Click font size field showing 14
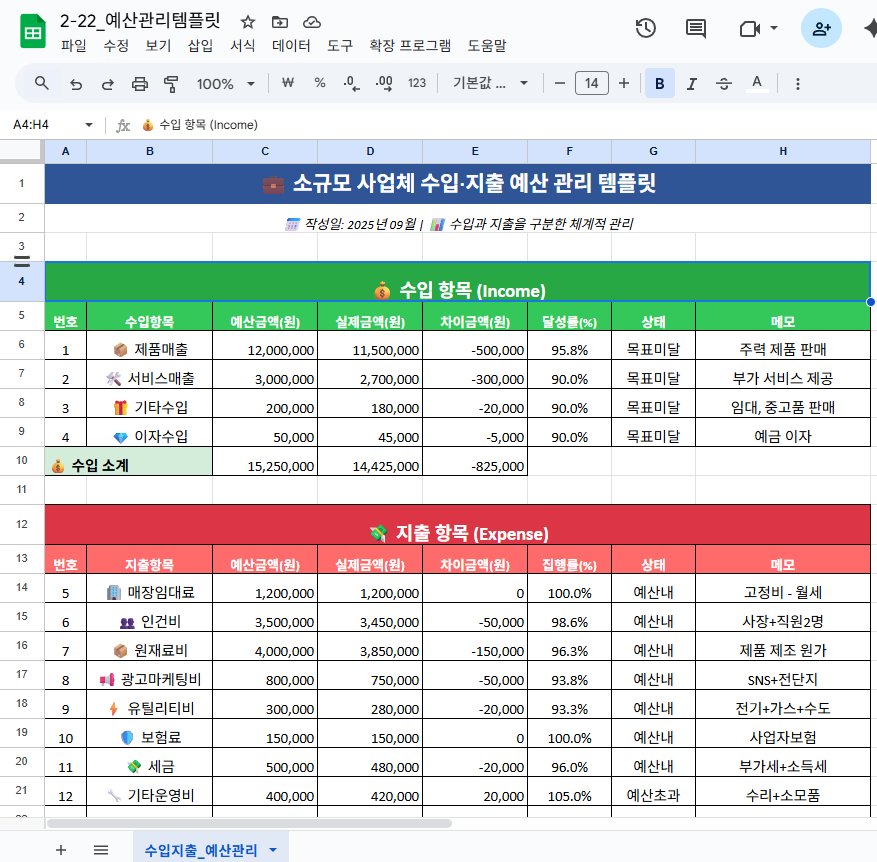This screenshot has height=862, width=877. (591, 83)
